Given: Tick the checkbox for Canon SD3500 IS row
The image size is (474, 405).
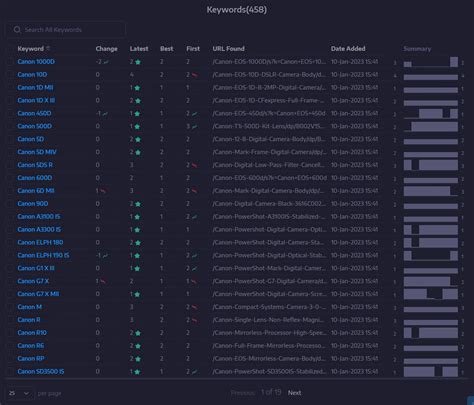Looking at the screenshot, I should click(x=10, y=371).
